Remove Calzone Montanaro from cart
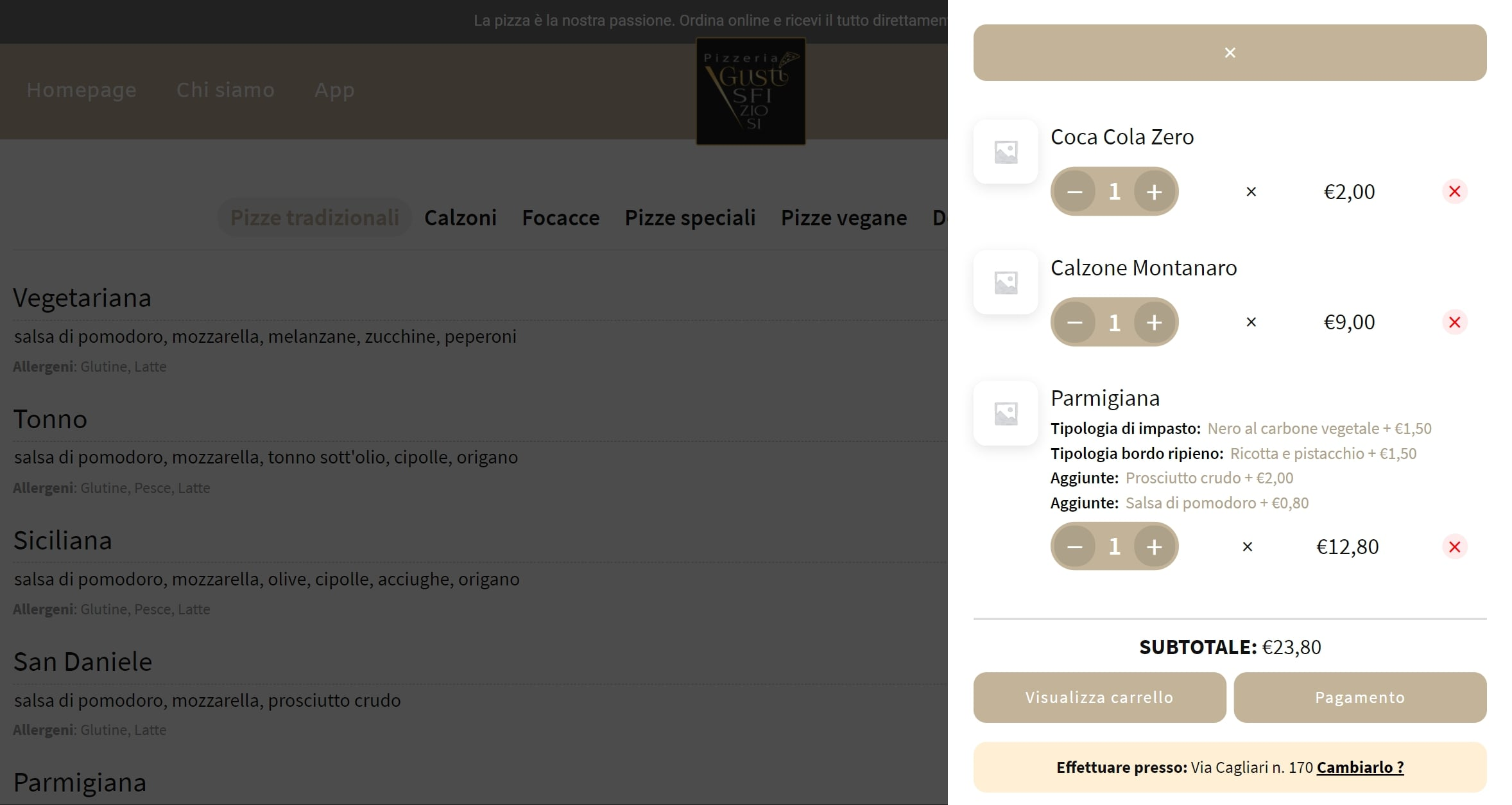Viewport: 1512px width, 805px height. (x=1454, y=322)
